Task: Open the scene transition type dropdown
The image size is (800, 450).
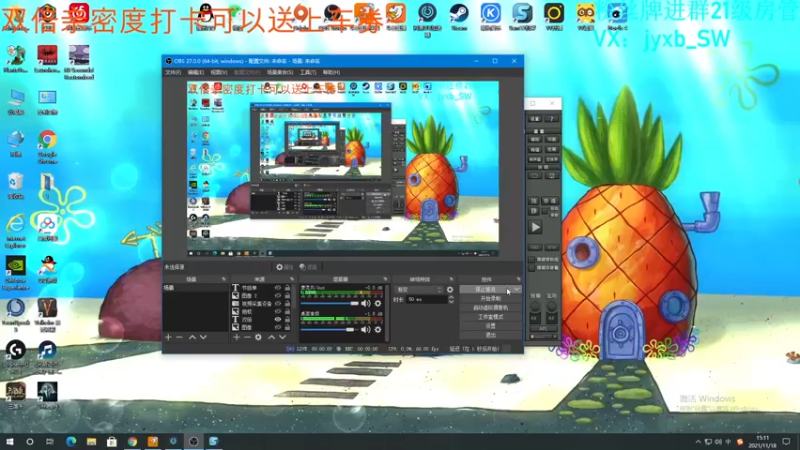Action: (419, 290)
